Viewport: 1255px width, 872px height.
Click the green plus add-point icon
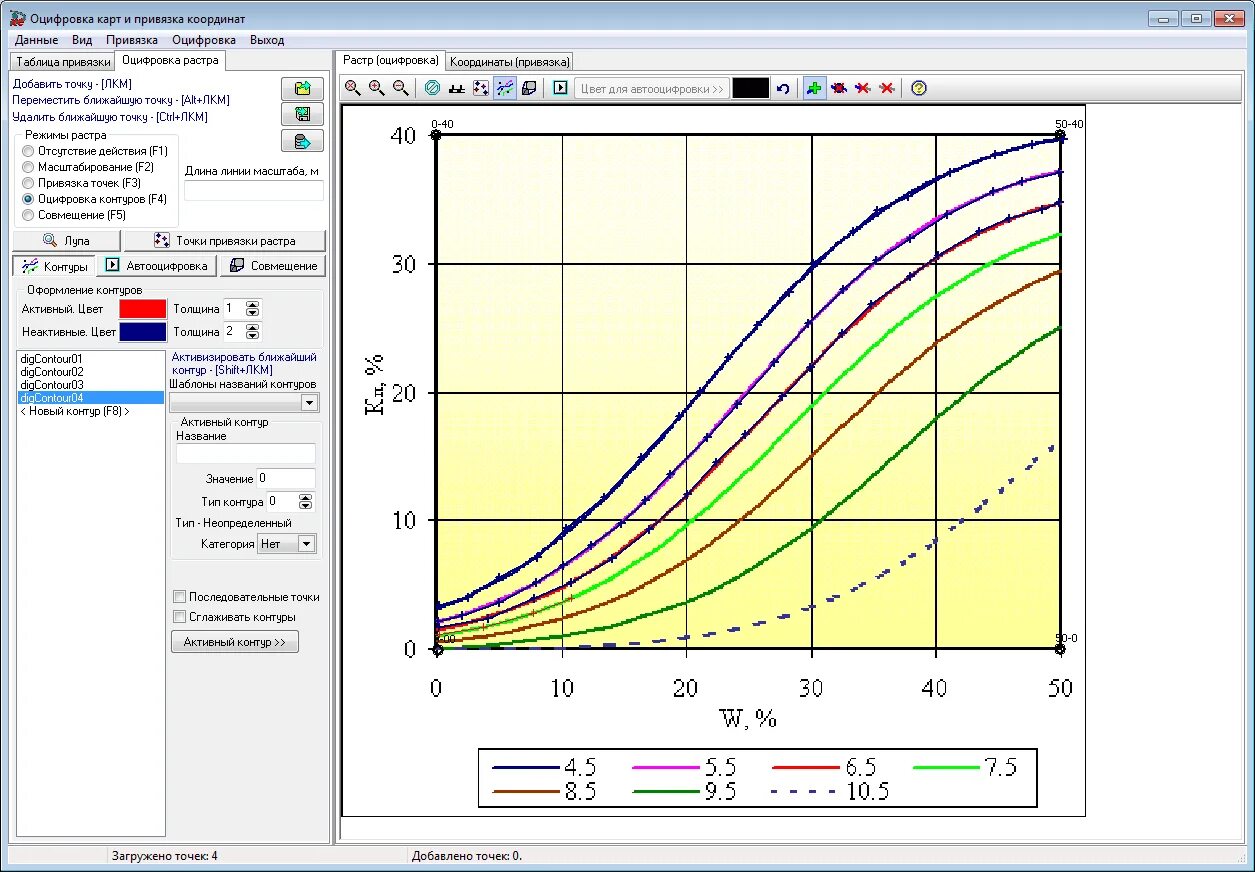(815, 88)
